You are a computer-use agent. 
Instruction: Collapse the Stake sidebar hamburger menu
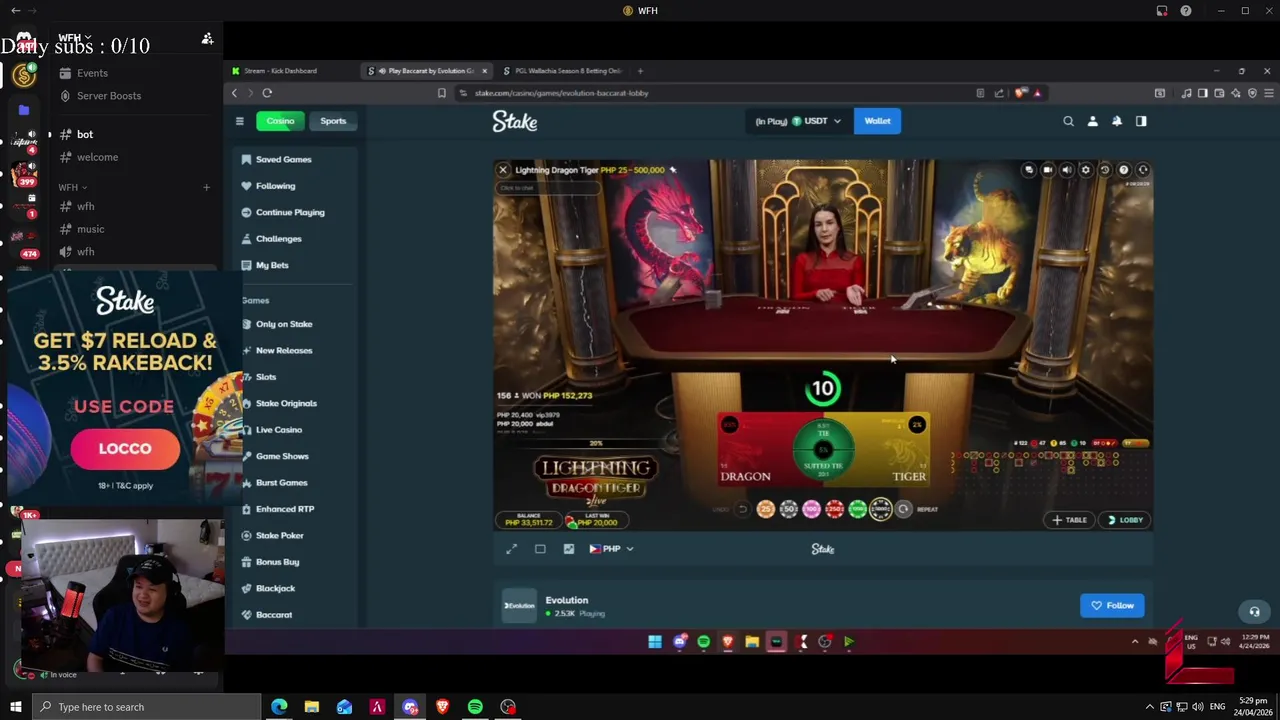(239, 121)
